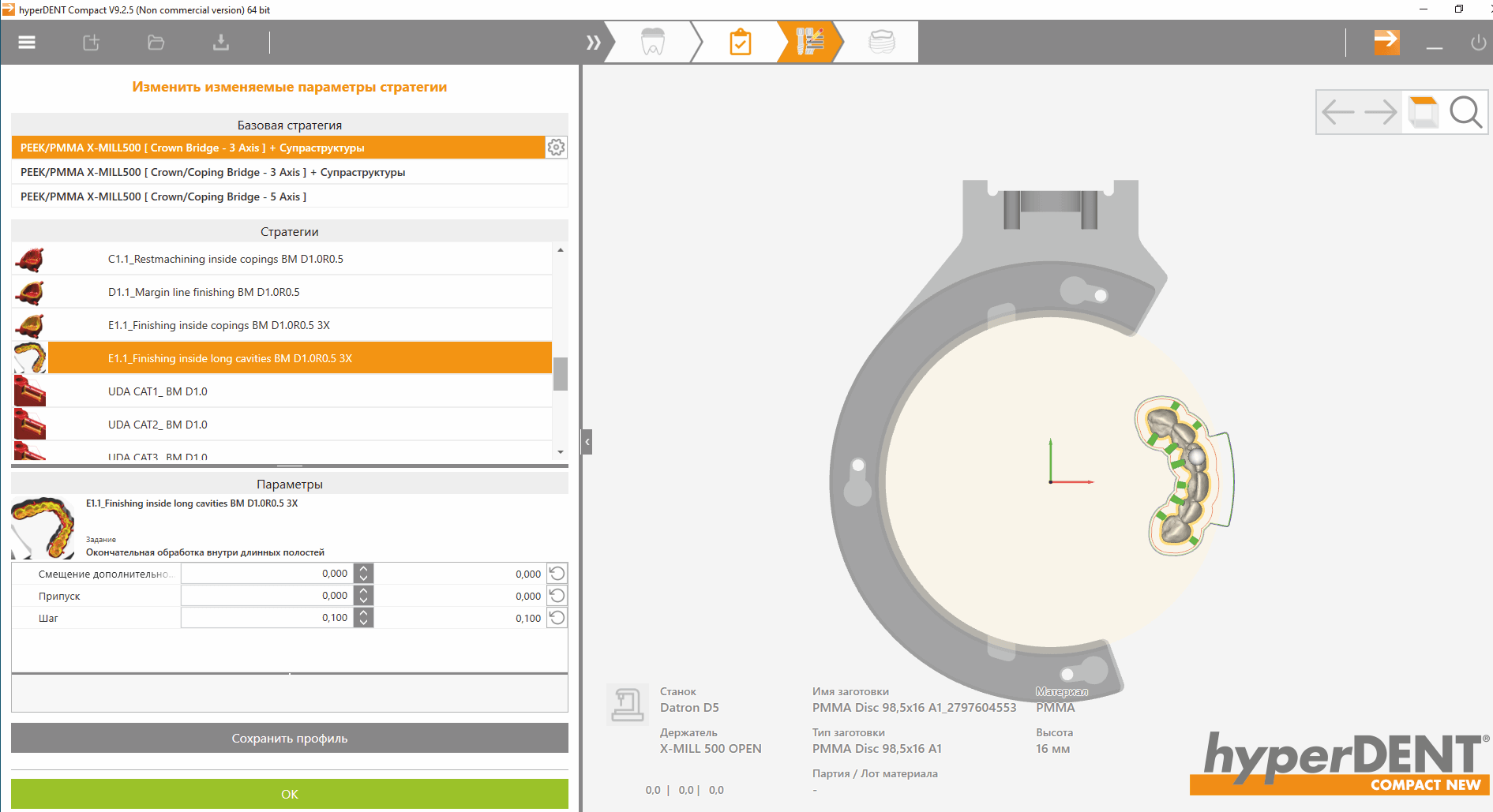Image resolution: width=1493 pixels, height=812 pixels.
Task: Click the redo right arrow in viewport
Action: [x=1381, y=112]
